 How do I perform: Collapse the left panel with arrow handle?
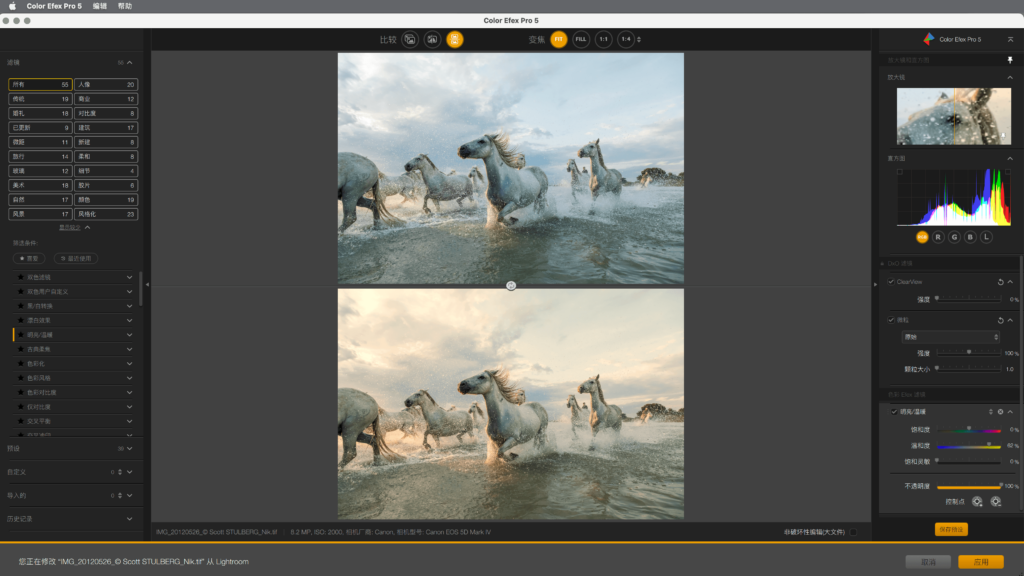[147, 285]
